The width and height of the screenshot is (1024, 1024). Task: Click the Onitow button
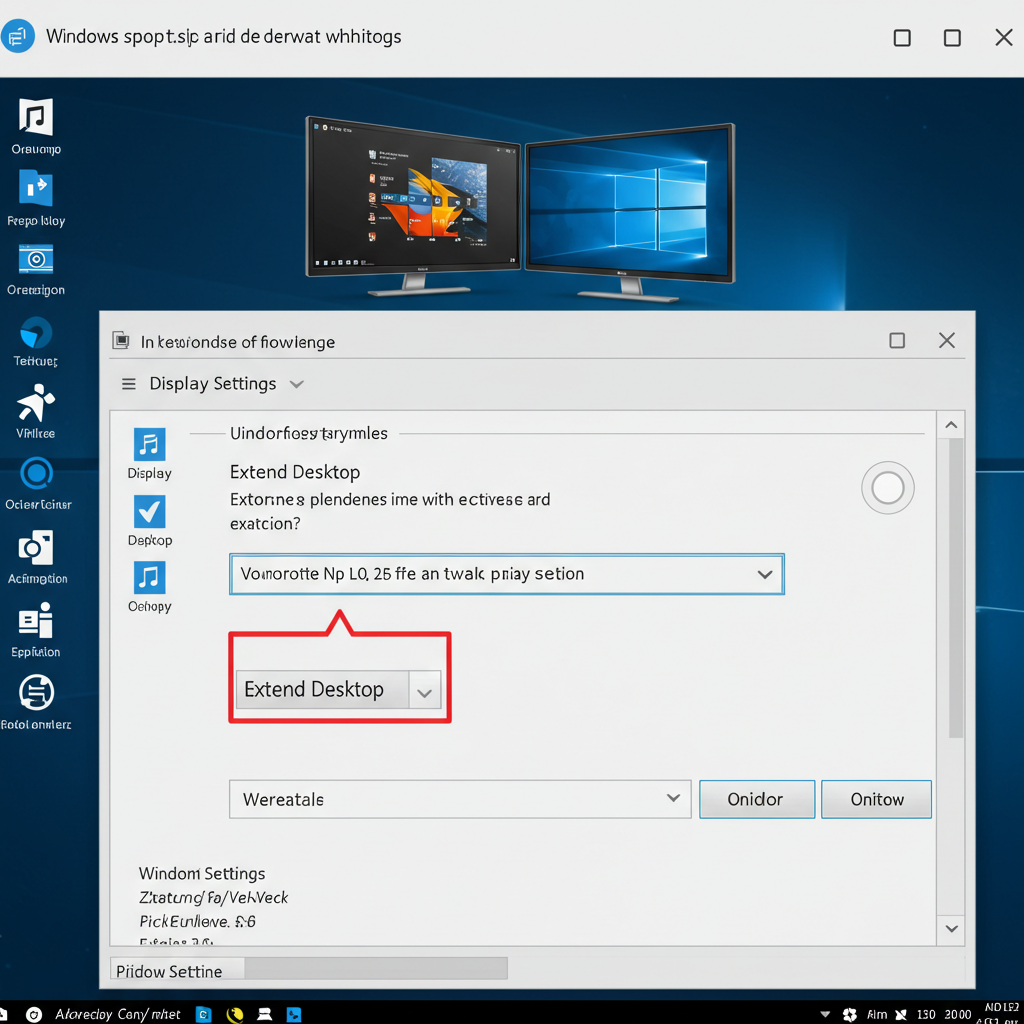pyautogui.click(x=876, y=799)
